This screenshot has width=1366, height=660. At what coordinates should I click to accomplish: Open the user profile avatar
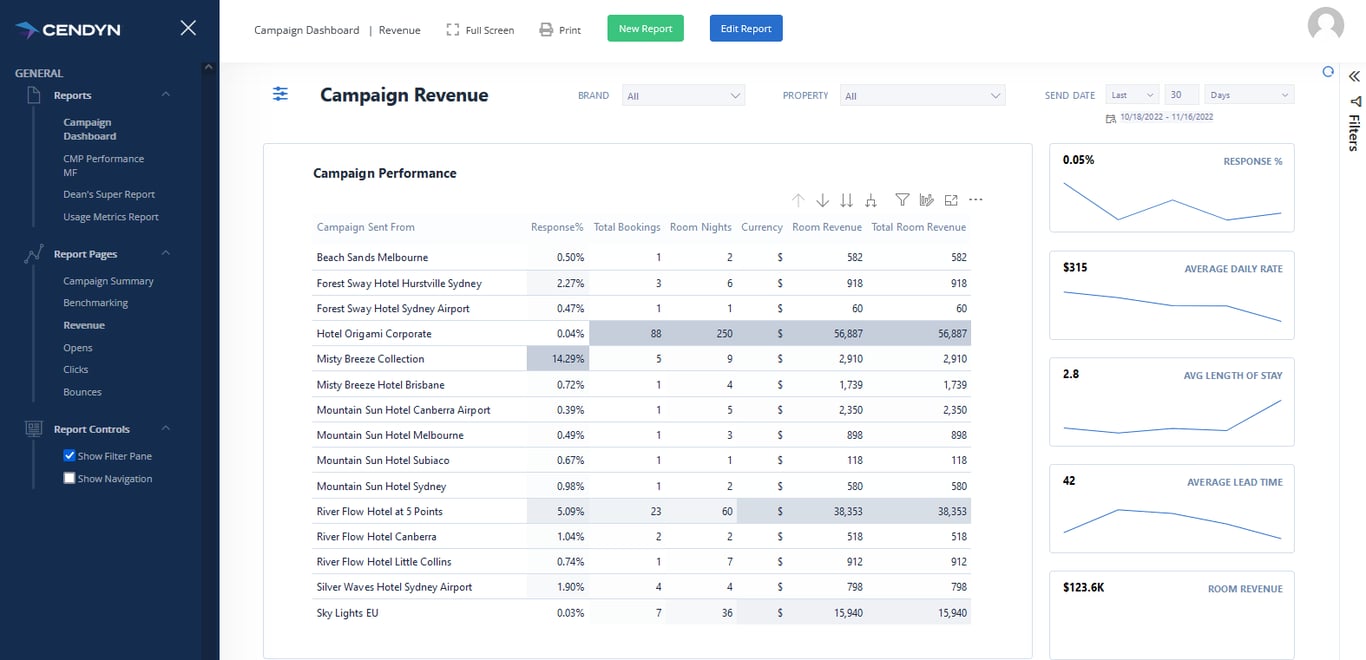[x=1326, y=25]
